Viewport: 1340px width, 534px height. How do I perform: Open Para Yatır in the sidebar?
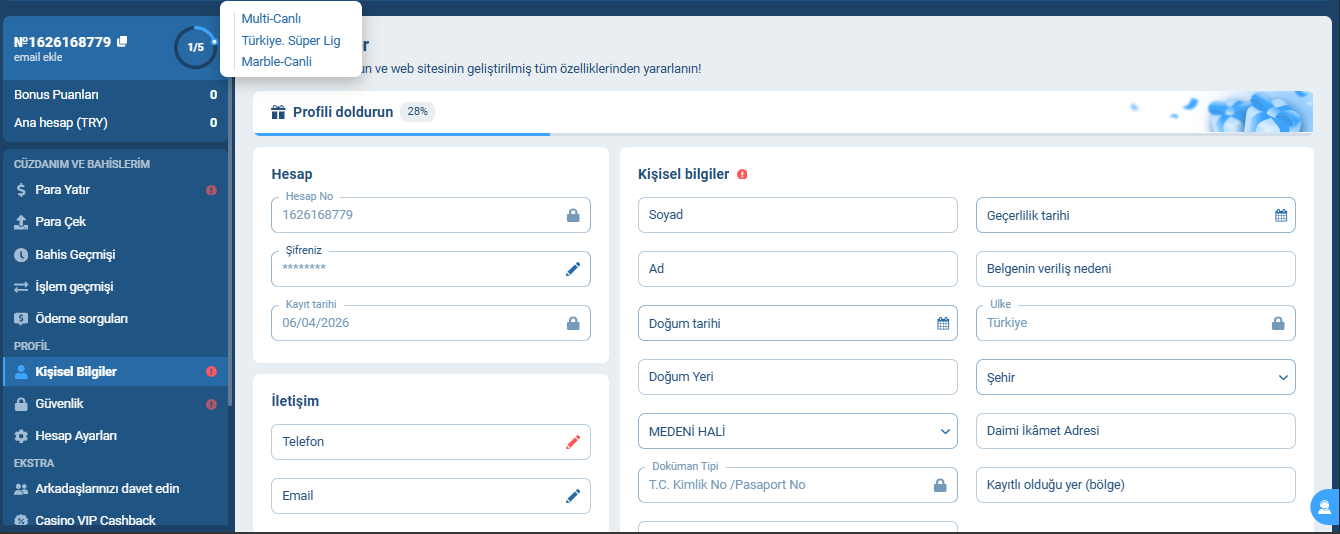click(63, 190)
